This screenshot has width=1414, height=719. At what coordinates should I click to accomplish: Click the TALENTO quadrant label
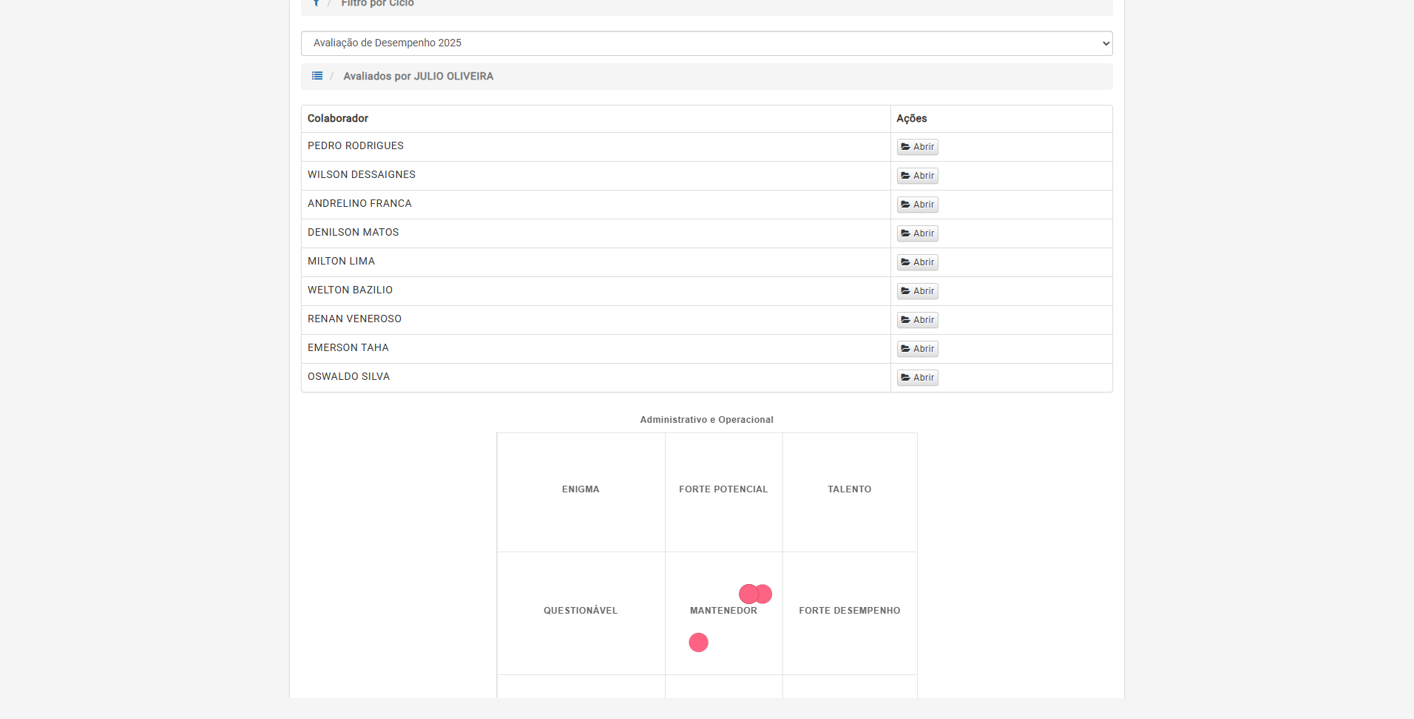pyautogui.click(x=849, y=490)
